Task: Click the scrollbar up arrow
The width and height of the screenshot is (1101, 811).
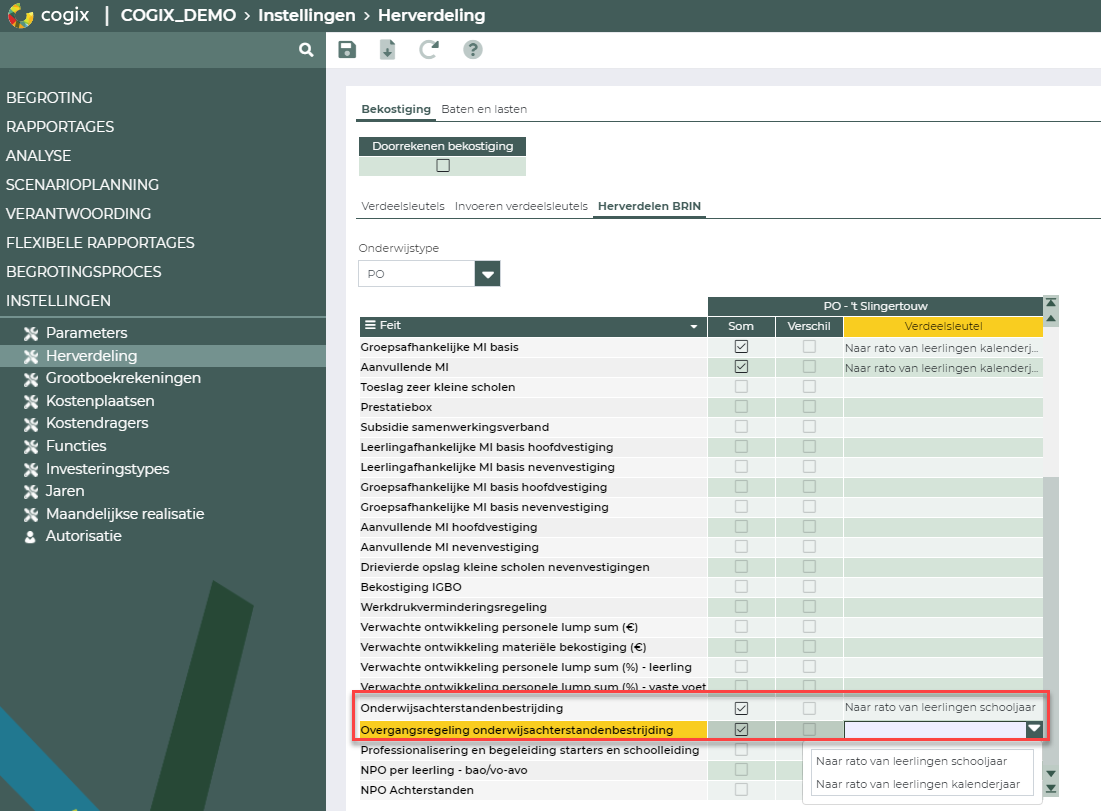Action: point(1050,318)
